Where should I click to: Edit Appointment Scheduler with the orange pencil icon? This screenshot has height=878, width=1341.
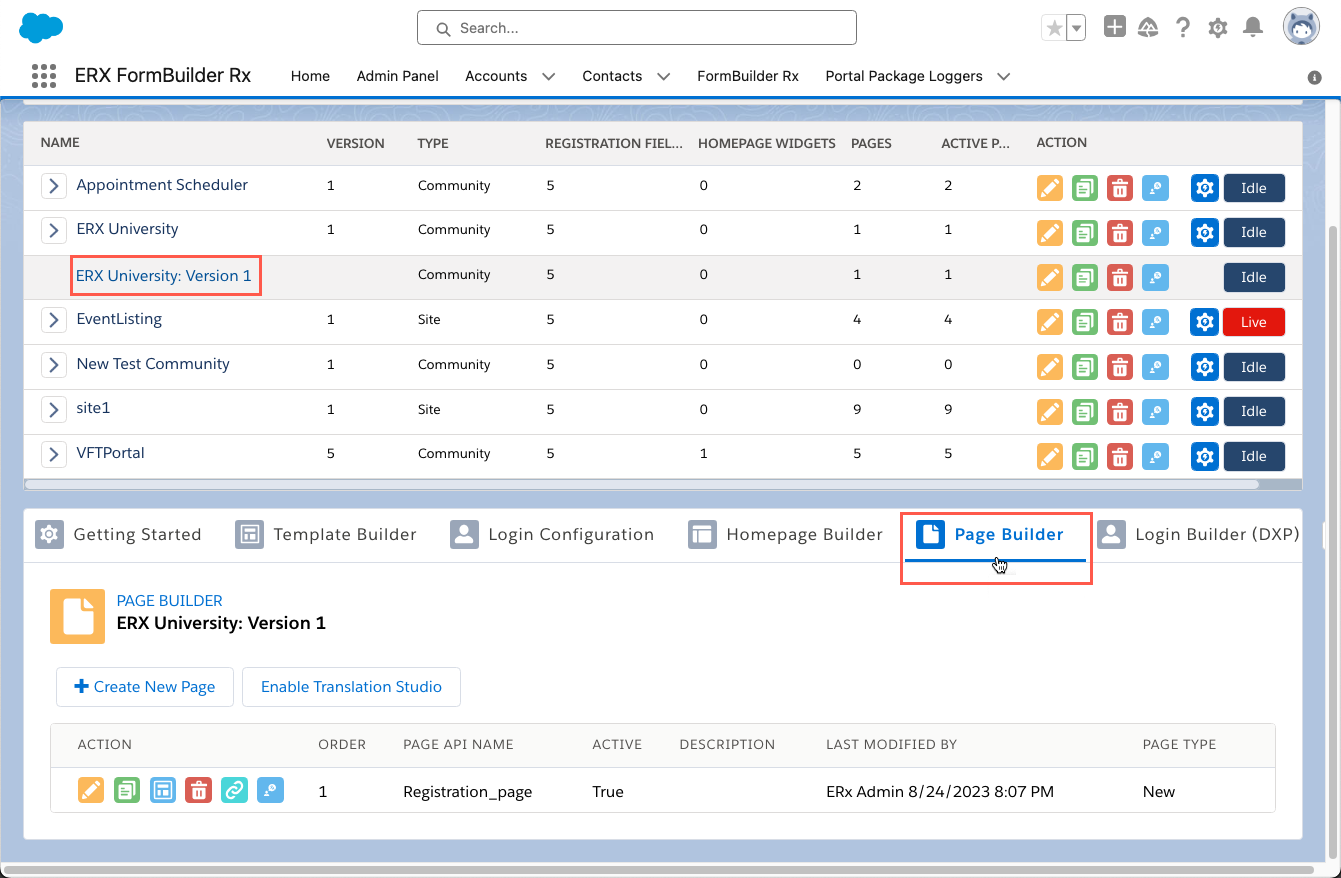click(1049, 188)
